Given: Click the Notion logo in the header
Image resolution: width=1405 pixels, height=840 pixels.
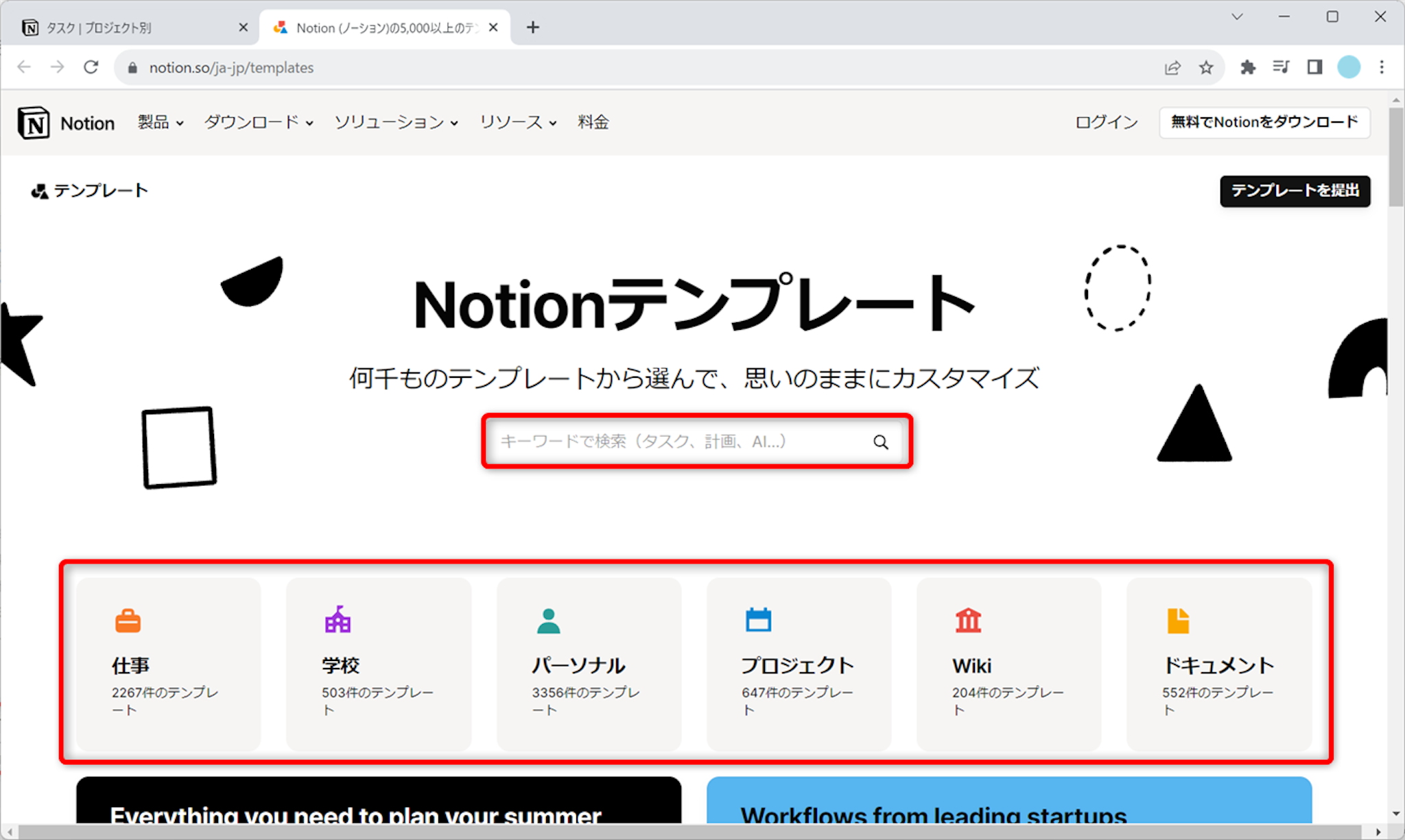Looking at the screenshot, I should [66, 123].
